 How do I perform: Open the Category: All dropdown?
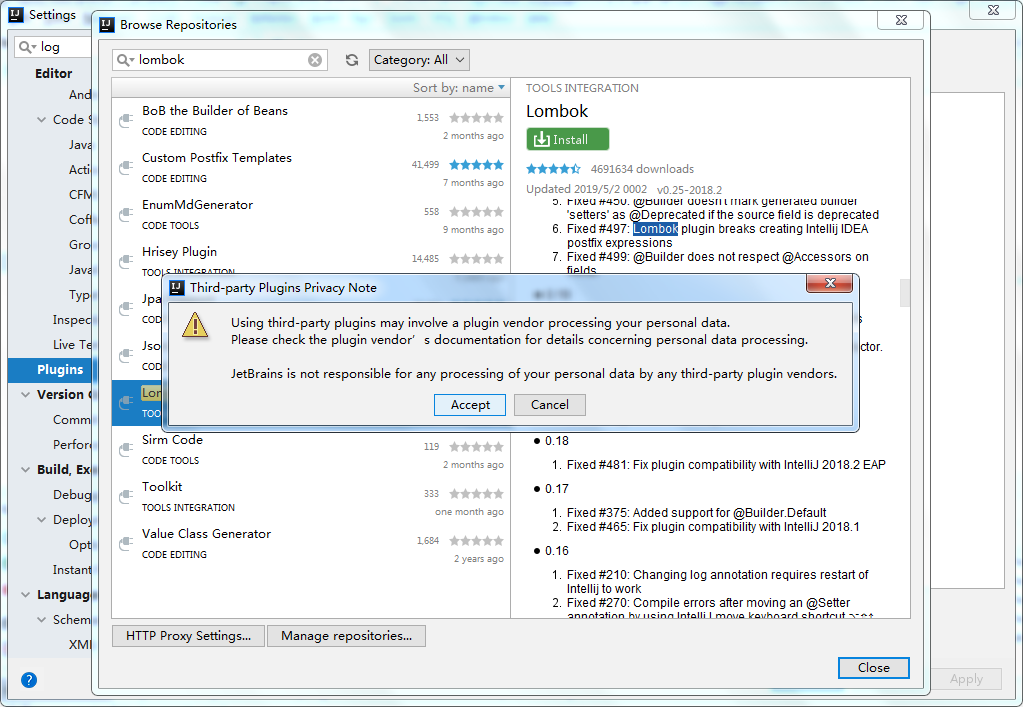pyautogui.click(x=419, y=60)
